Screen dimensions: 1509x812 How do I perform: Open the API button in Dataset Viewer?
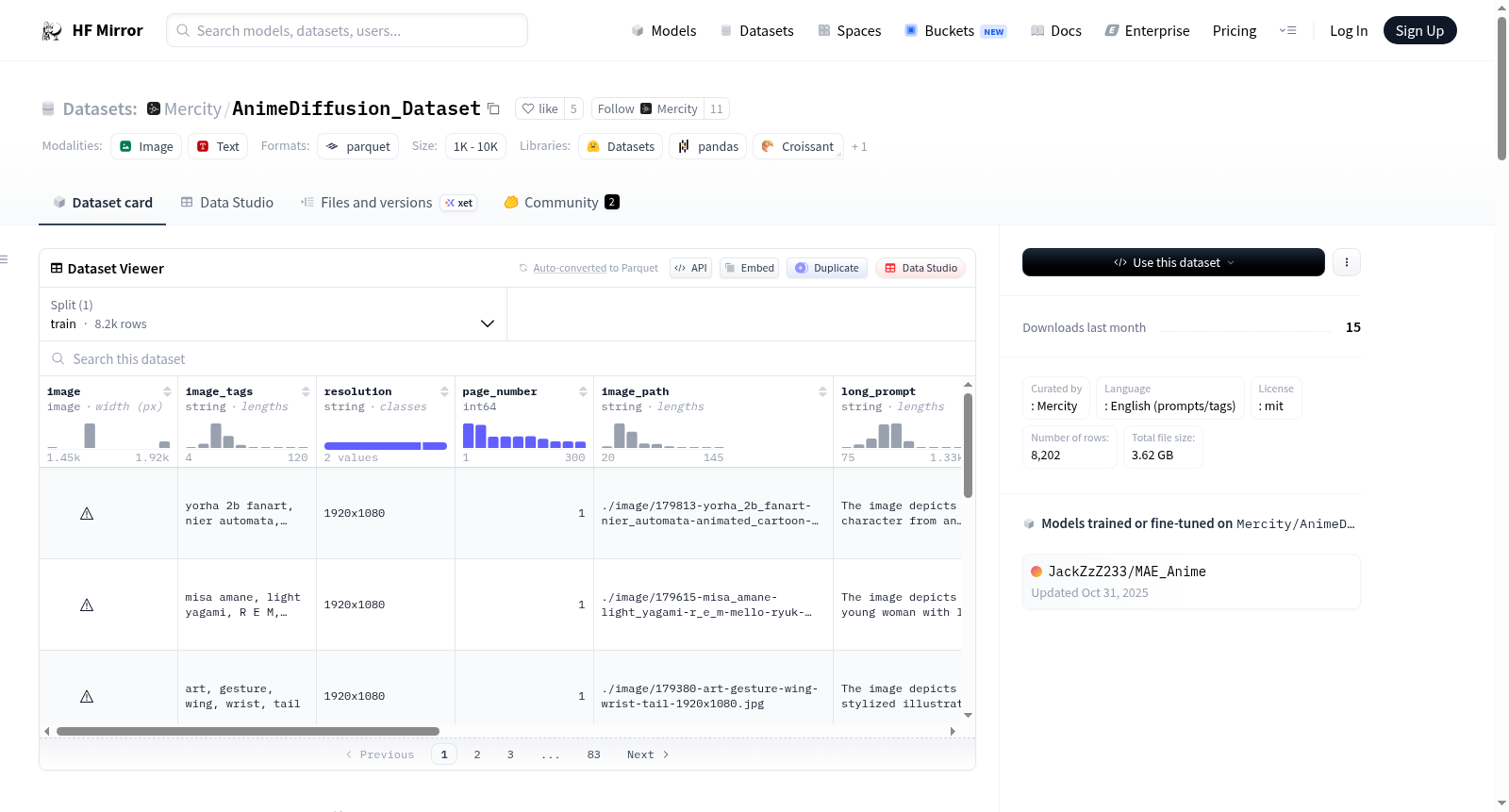click(691, 268)
